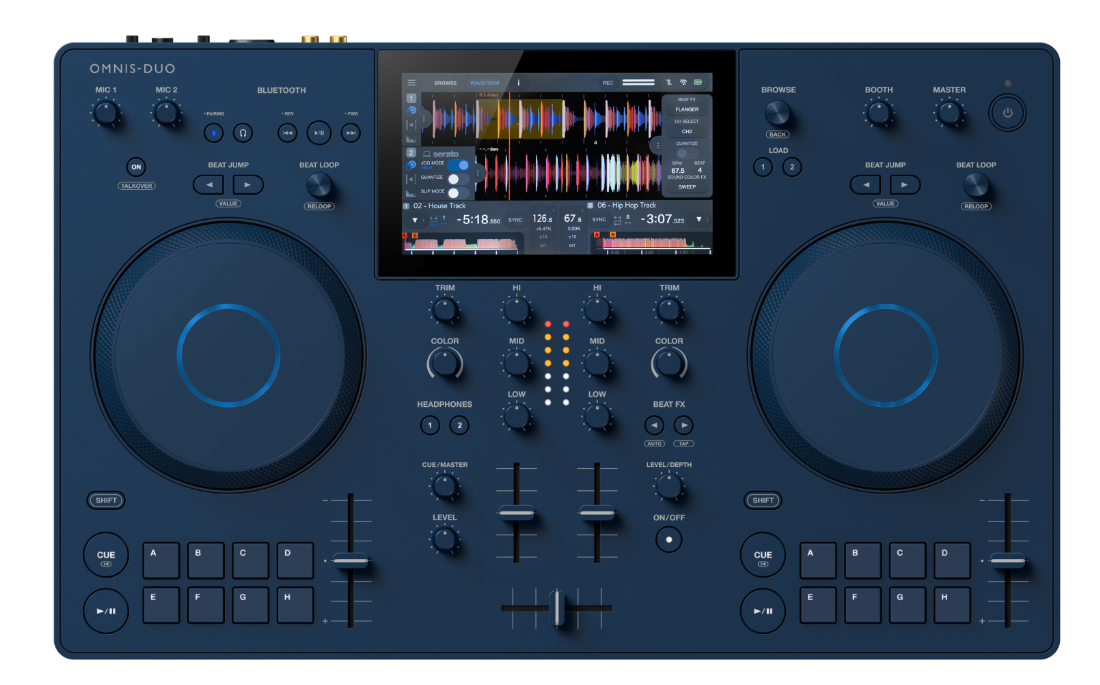Hit the Bluetooth REV previous-track button
1100x685 pixels.
pos(287,133)
